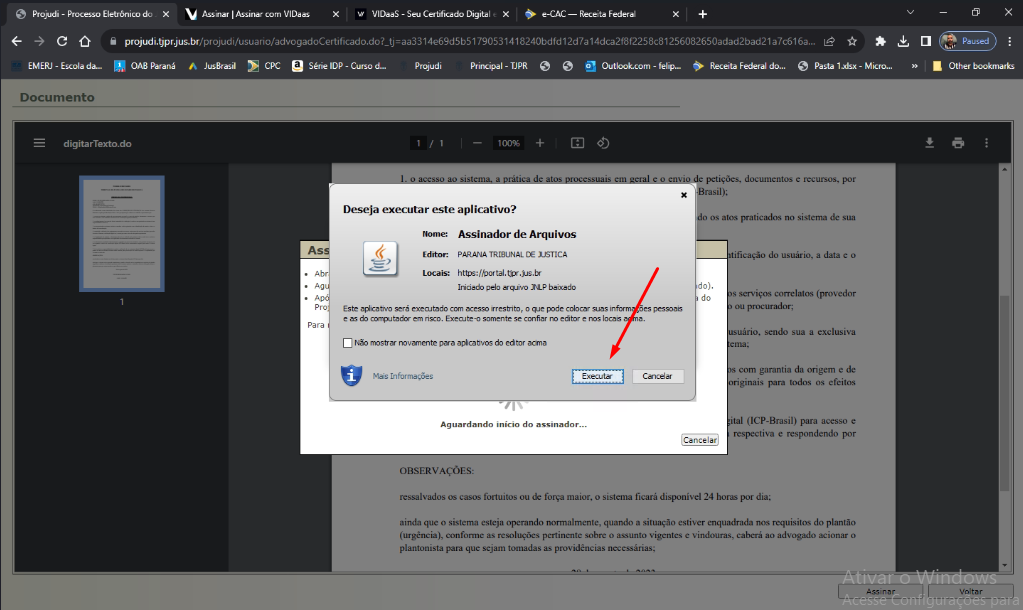Open Chrome tab search dropdown arrow

click(x=909, y=13)
